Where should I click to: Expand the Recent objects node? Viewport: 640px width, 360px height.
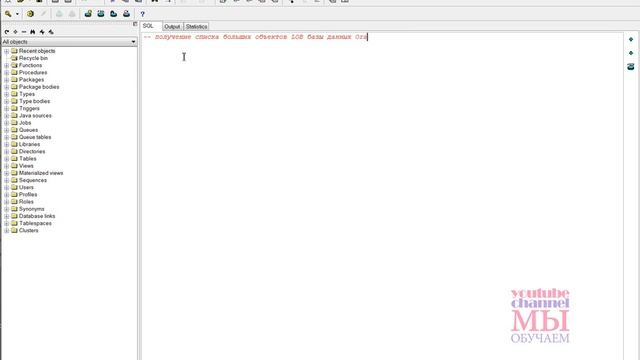coord(7,51)
